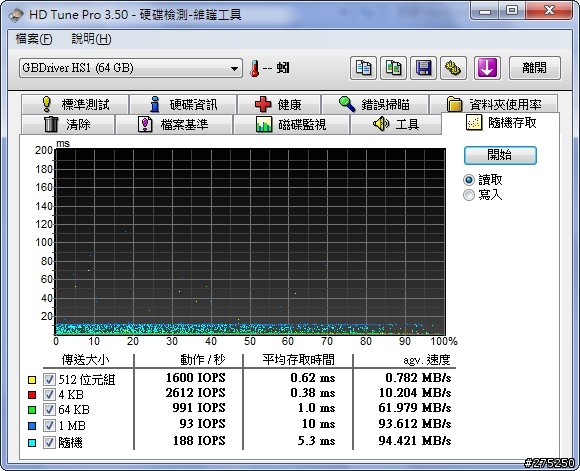580x471 pixels.
Task: Switch to the 標準測試 tab
Action: [x=75, y=104]
